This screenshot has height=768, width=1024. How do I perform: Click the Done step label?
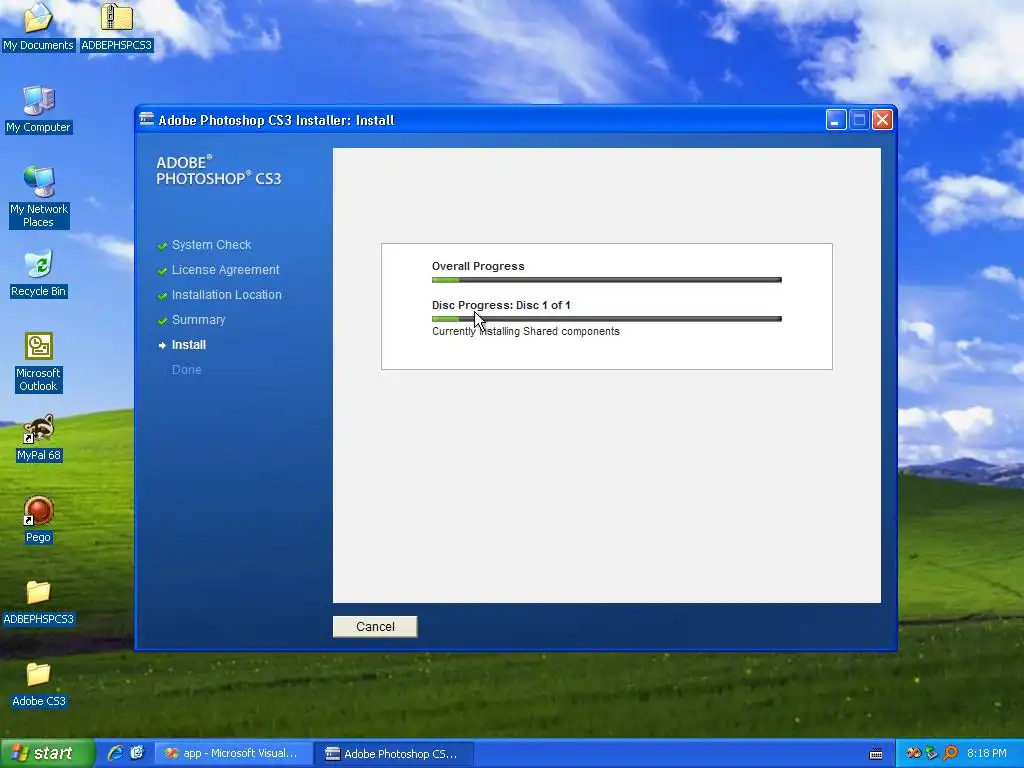(186, 370)
